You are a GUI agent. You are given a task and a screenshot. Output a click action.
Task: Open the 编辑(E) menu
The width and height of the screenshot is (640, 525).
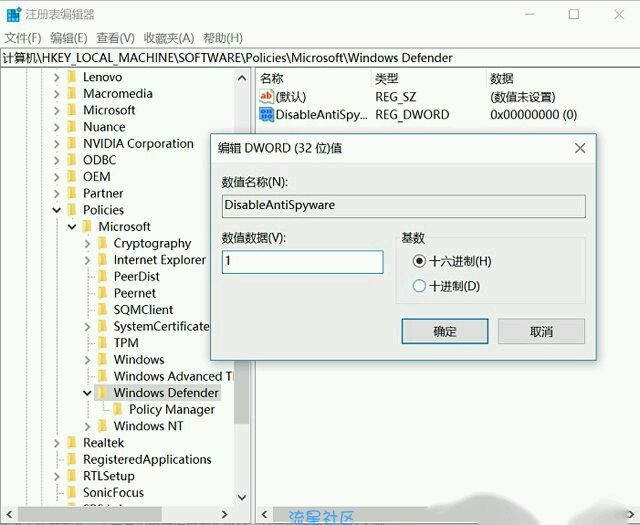click(x=69, y=38)
